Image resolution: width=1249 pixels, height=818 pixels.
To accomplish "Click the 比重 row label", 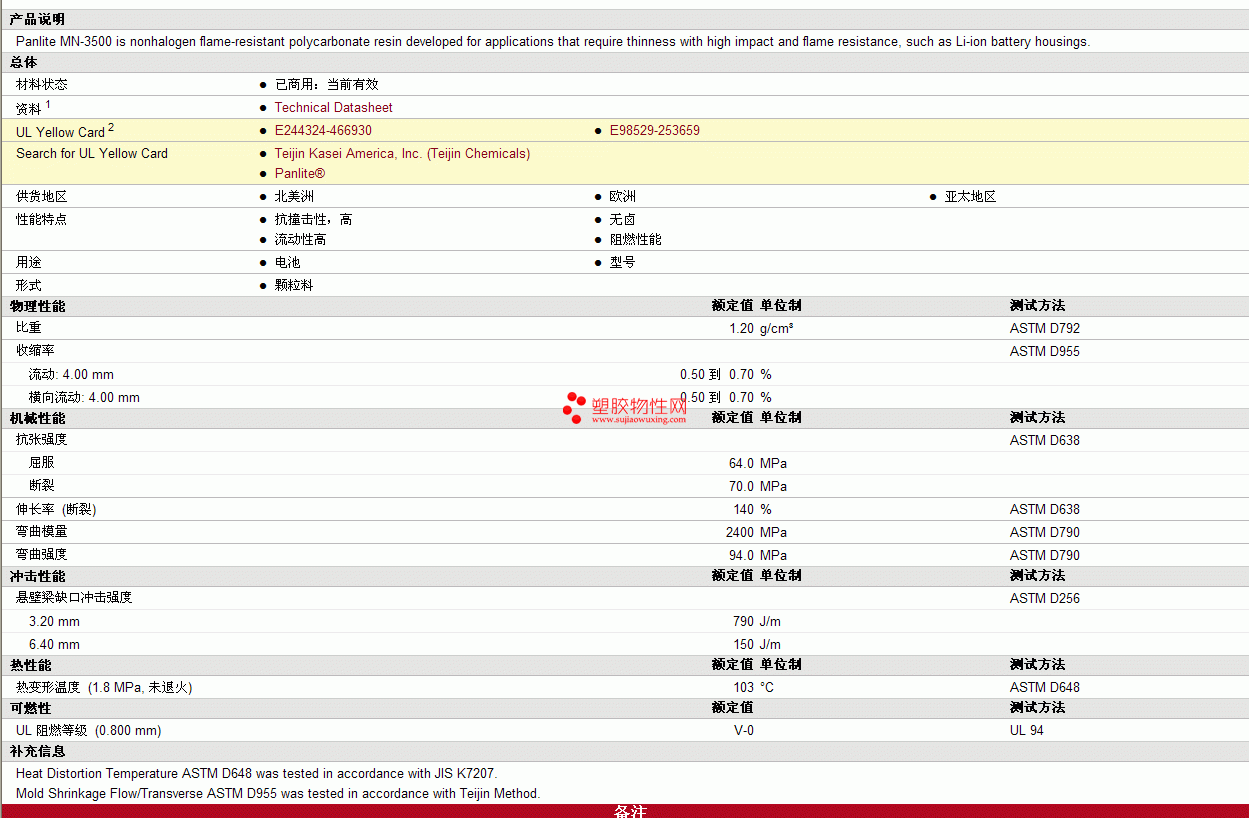I will coord(29,328).
